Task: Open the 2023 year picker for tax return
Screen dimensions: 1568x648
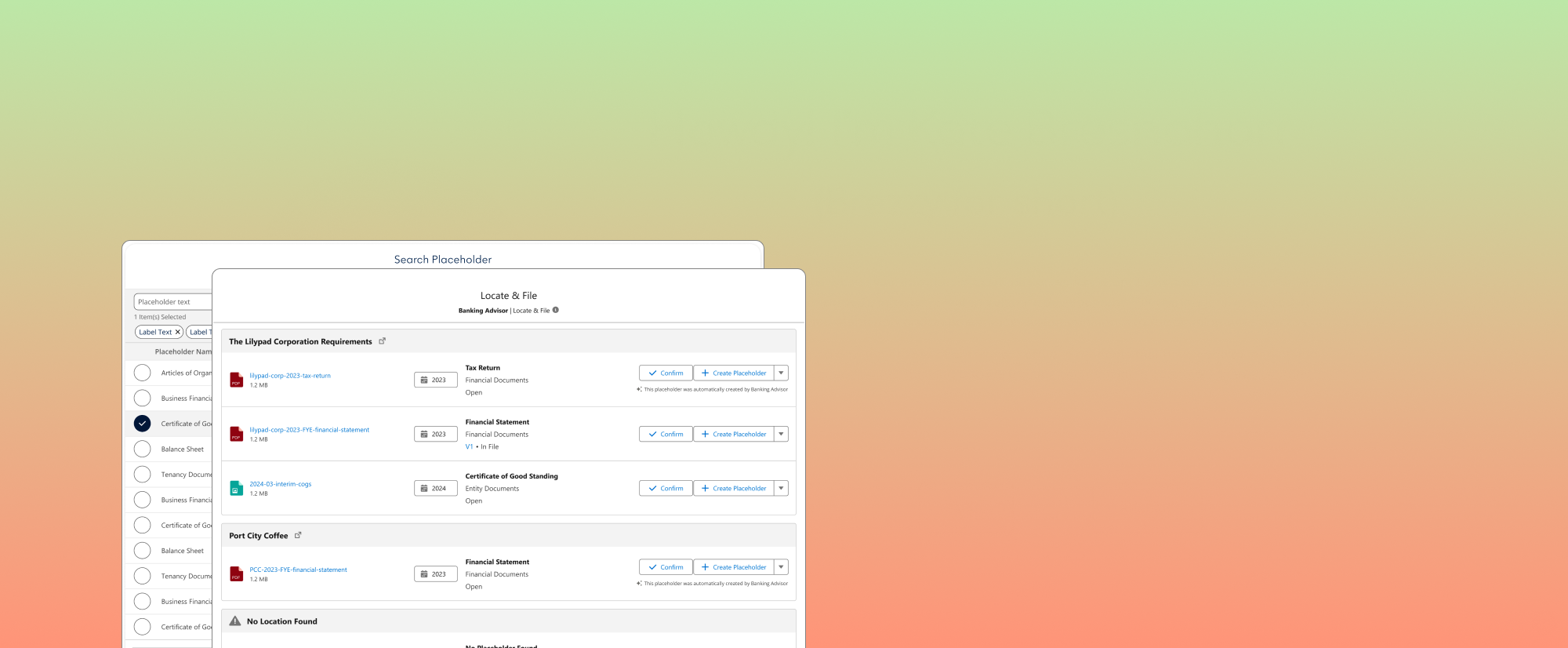Action: (436, 380)
